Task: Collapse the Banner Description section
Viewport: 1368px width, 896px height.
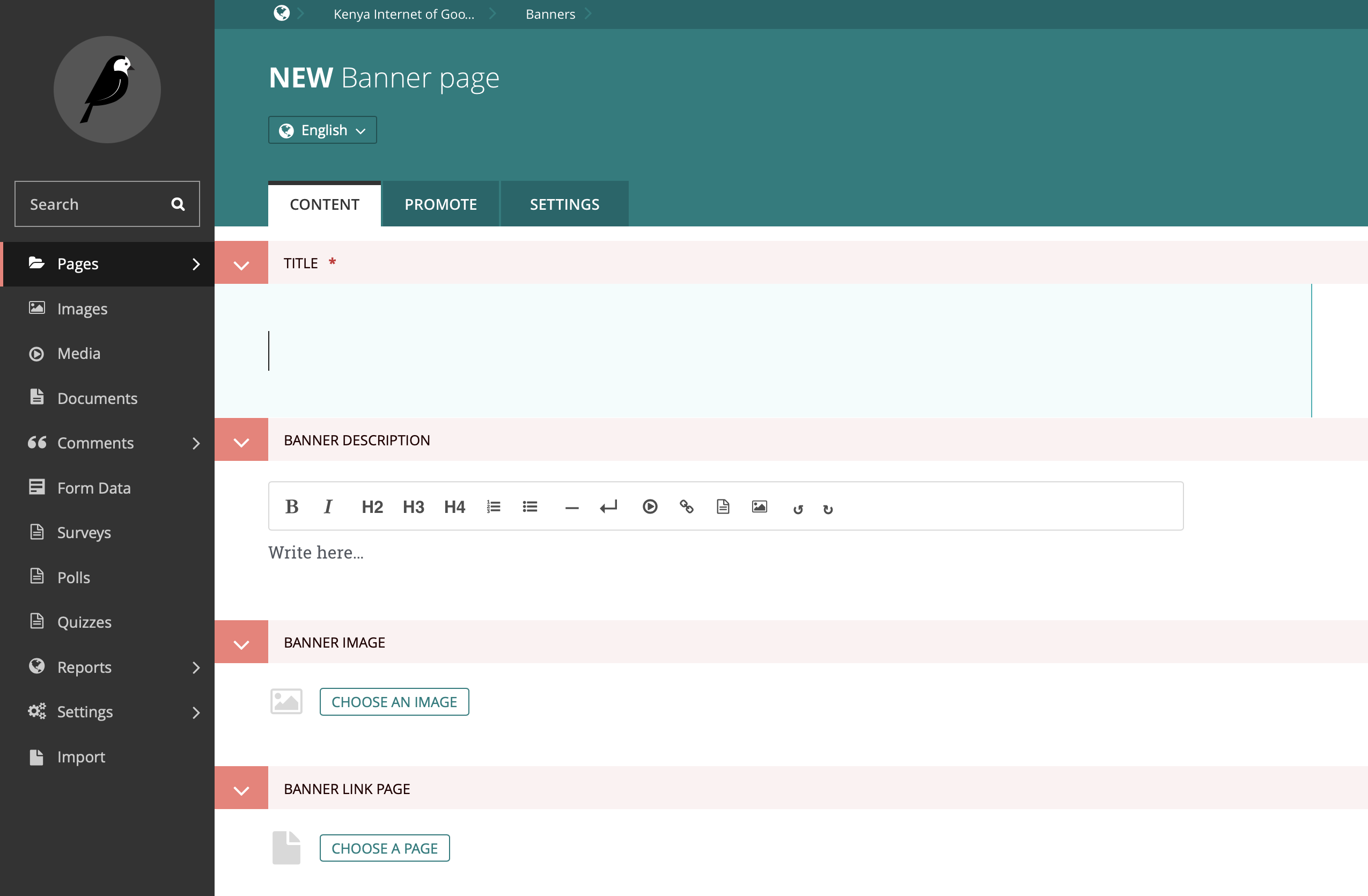Action: tap(241, 439)
